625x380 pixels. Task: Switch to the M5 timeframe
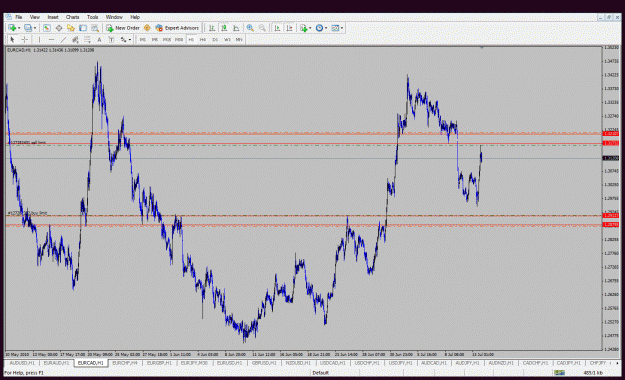coord(155,39)
